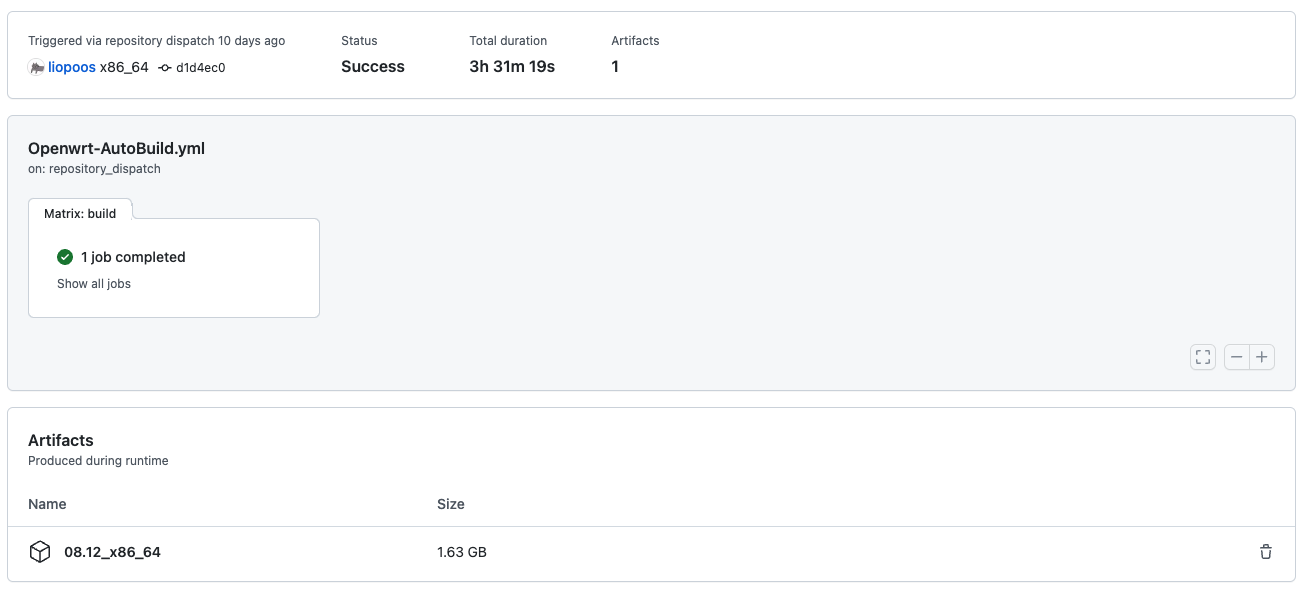
Task: Click the commit icon next to d1d4ec0
Action: coord(163,67)
